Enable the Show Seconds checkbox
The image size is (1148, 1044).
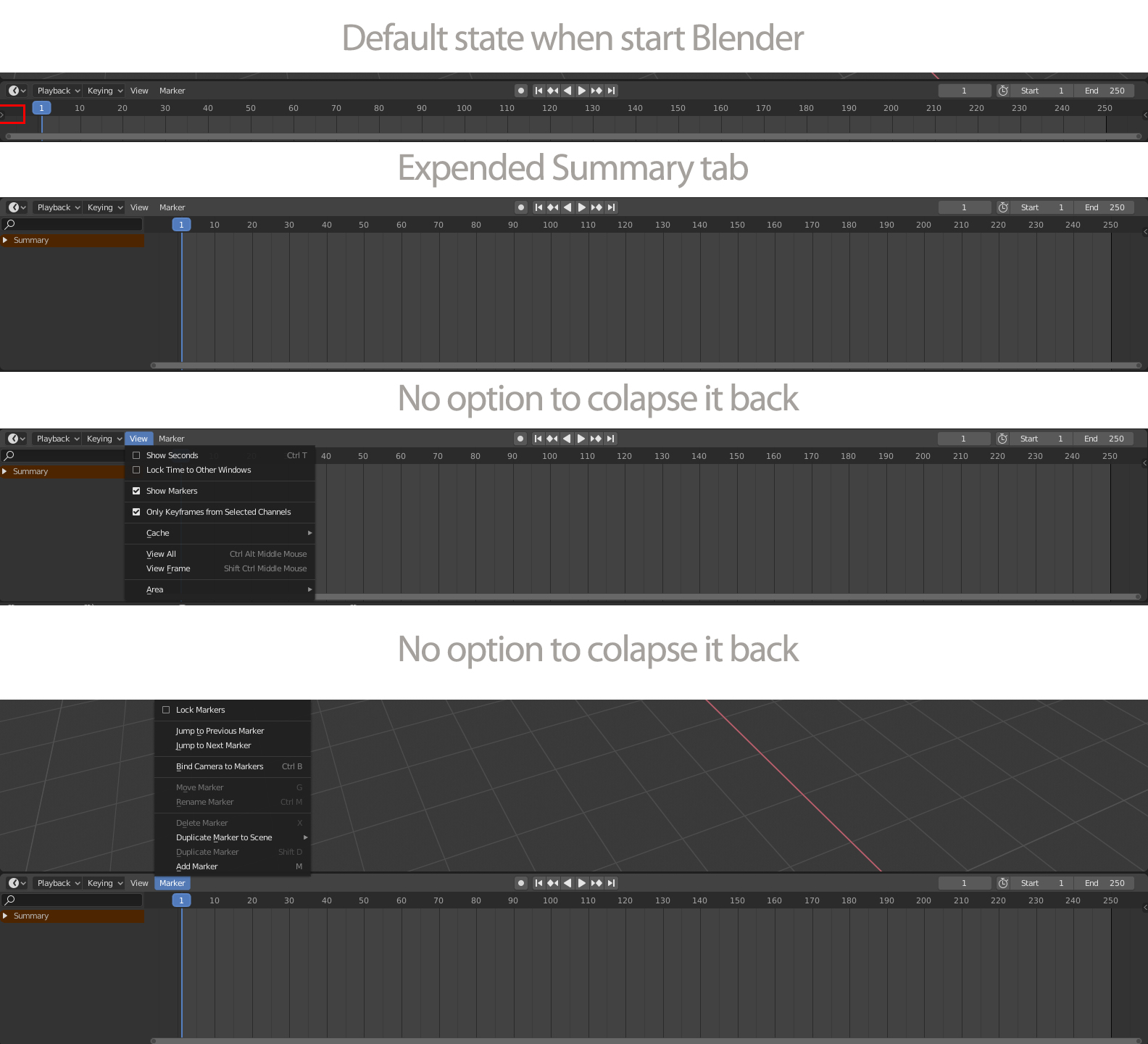click(136, 455)
